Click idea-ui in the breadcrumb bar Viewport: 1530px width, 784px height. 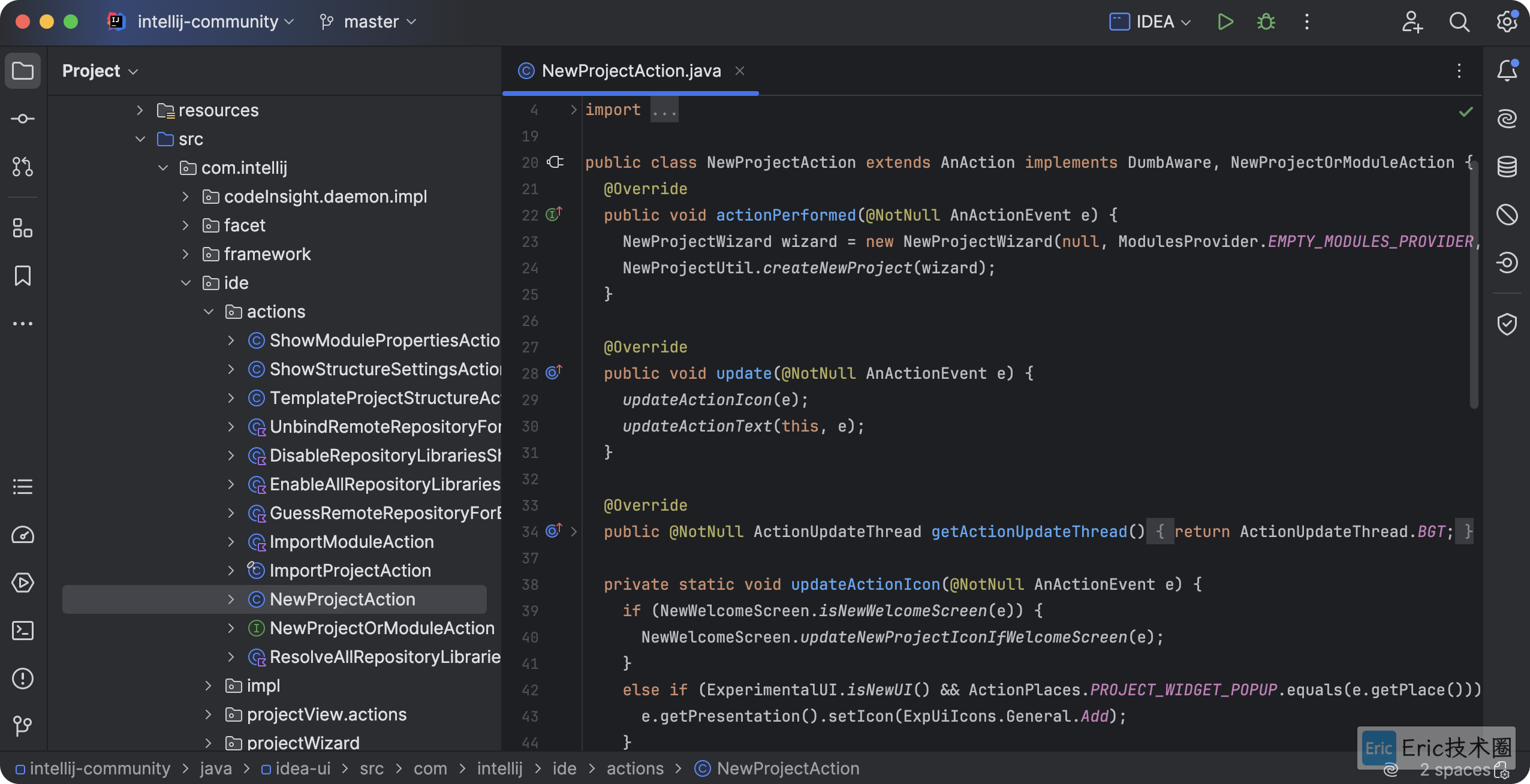[x=296, y=768]
